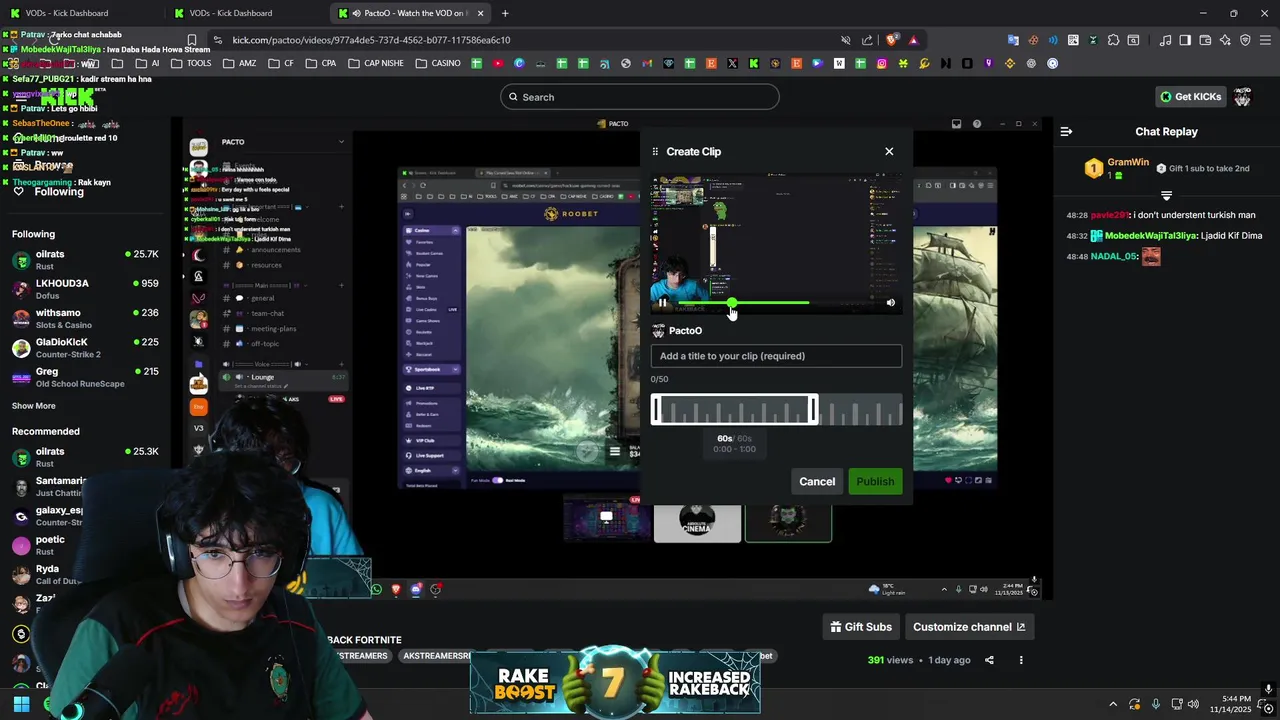Open the browser main menu

[x=1265, y=40]
